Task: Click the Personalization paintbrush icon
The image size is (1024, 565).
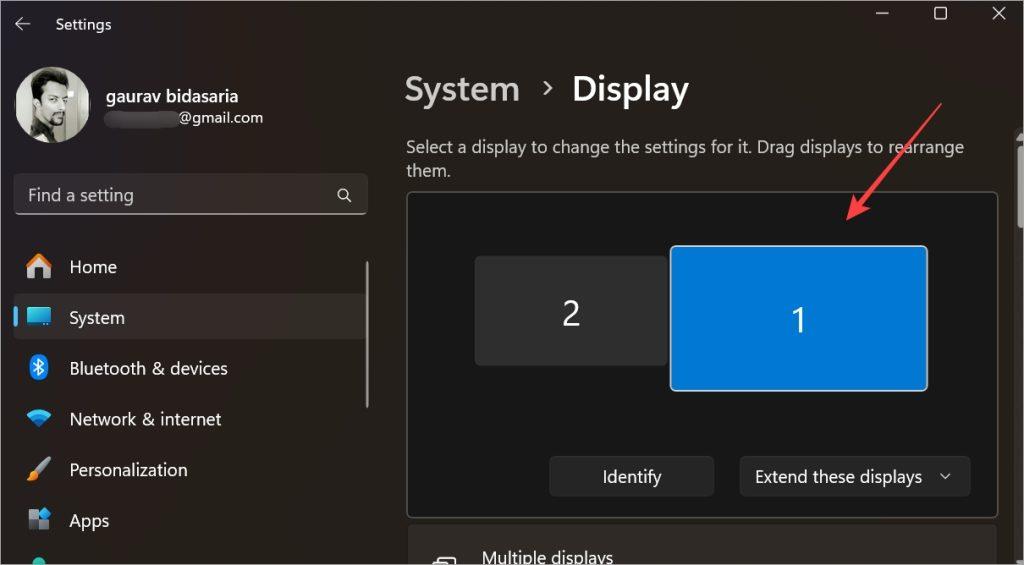Action: pos(39,469)
